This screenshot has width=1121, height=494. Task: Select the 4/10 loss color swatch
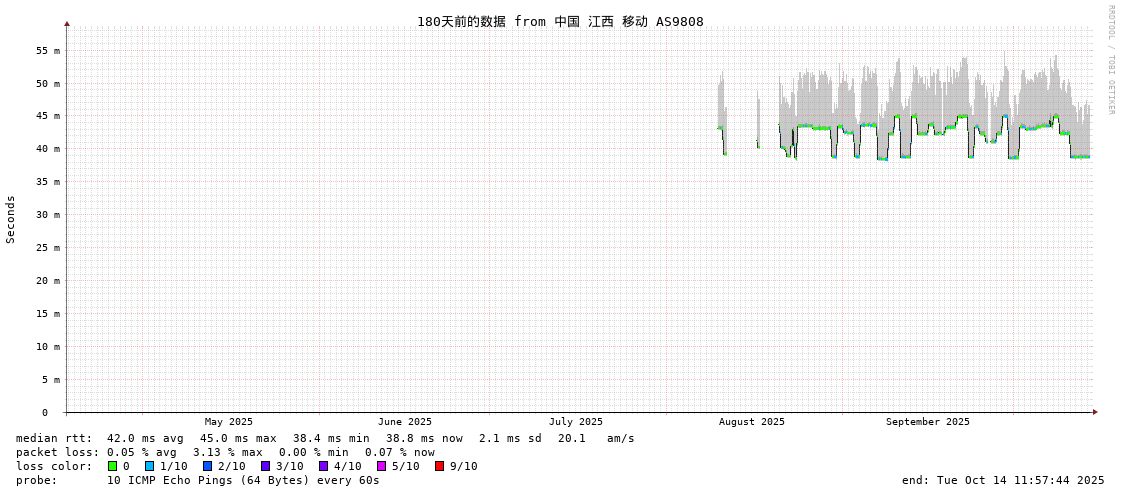[323, 466]
